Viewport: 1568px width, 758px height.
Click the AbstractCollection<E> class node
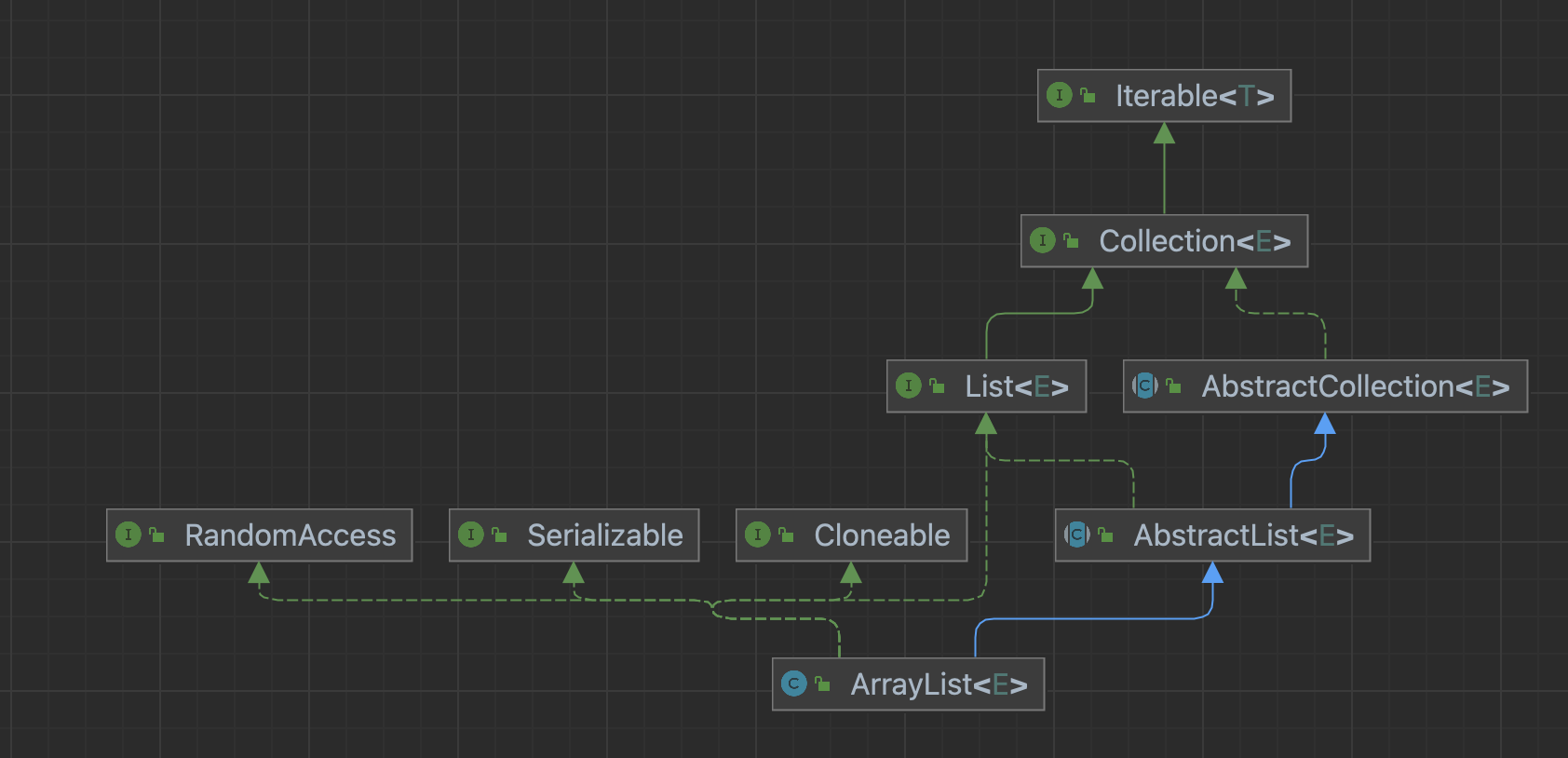click(x=1325, y=386)
